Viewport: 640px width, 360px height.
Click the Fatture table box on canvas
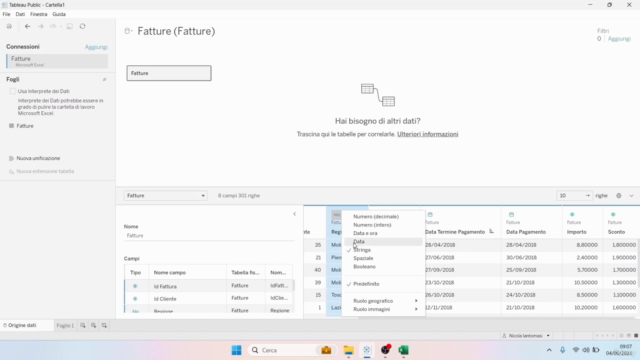[x=169, y=73]
